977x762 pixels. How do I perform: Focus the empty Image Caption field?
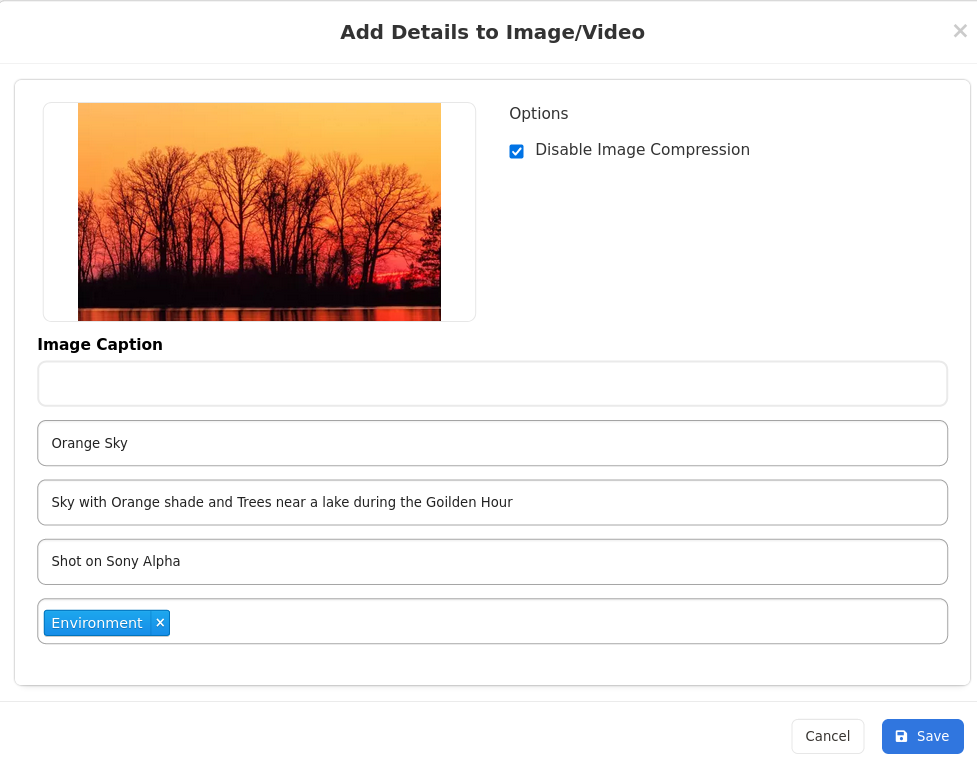click(492, 384)
